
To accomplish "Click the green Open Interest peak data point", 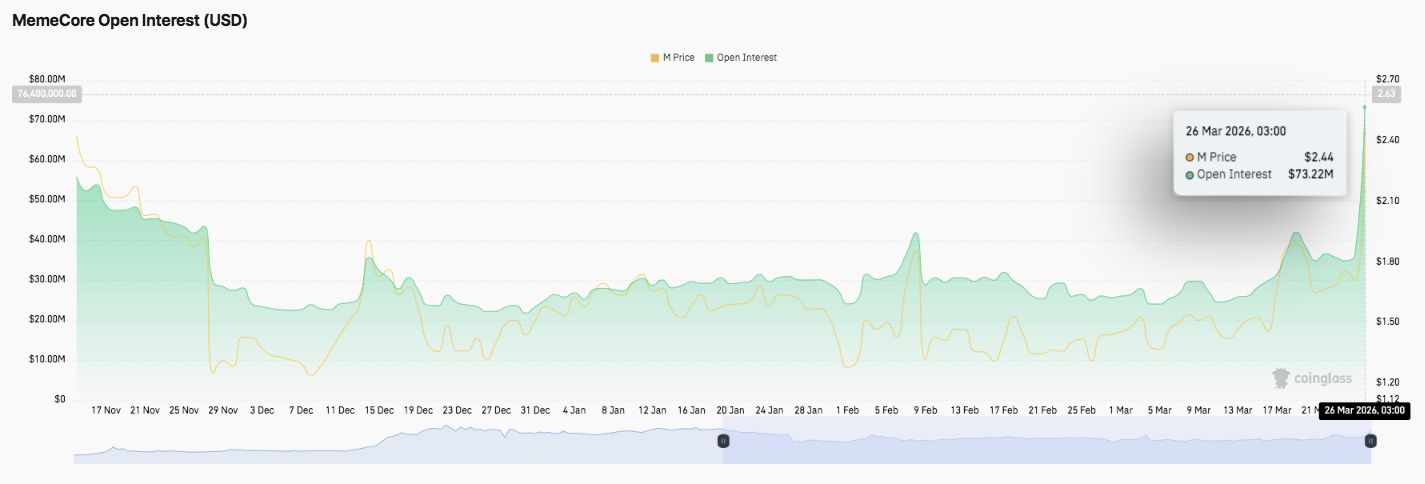I will (1364, 106).
